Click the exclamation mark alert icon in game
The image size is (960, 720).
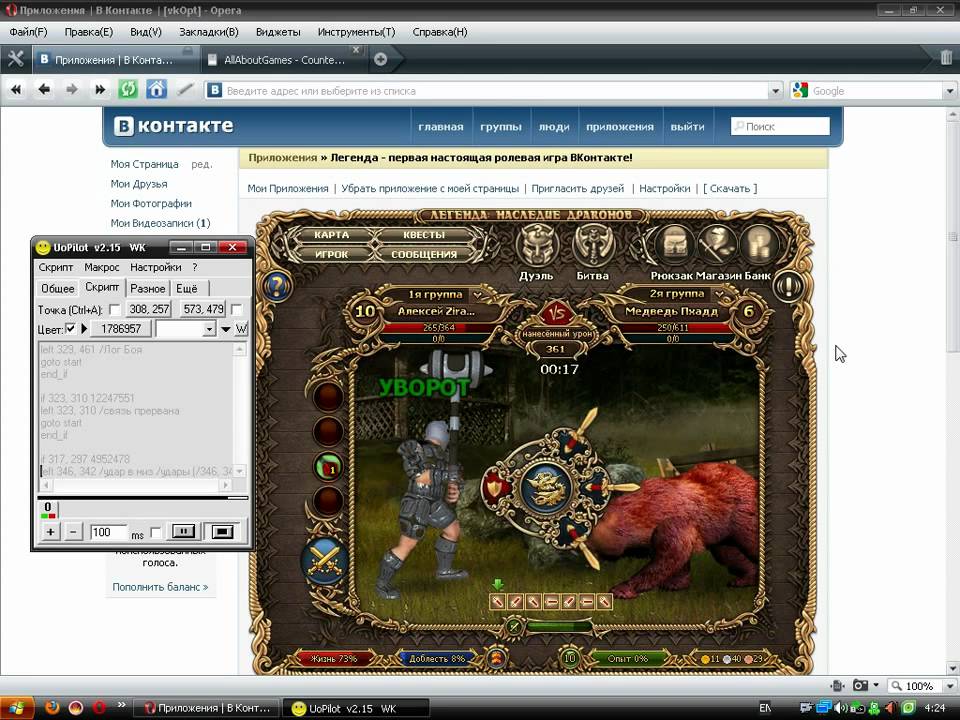[x=789, y=286]
